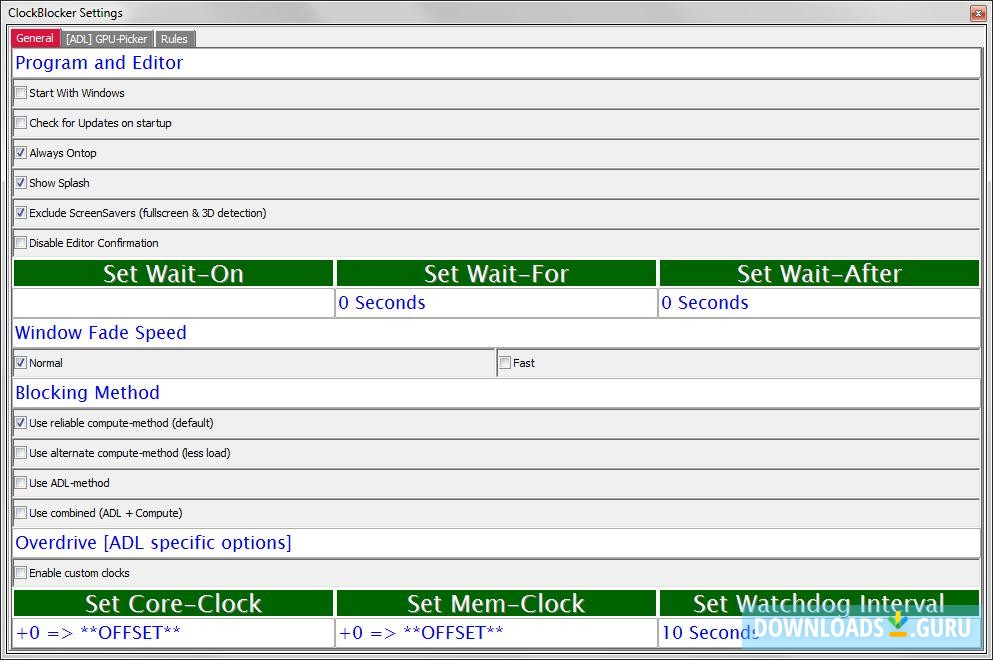Click the Set Watchdog Interval button

coord(819,603)
